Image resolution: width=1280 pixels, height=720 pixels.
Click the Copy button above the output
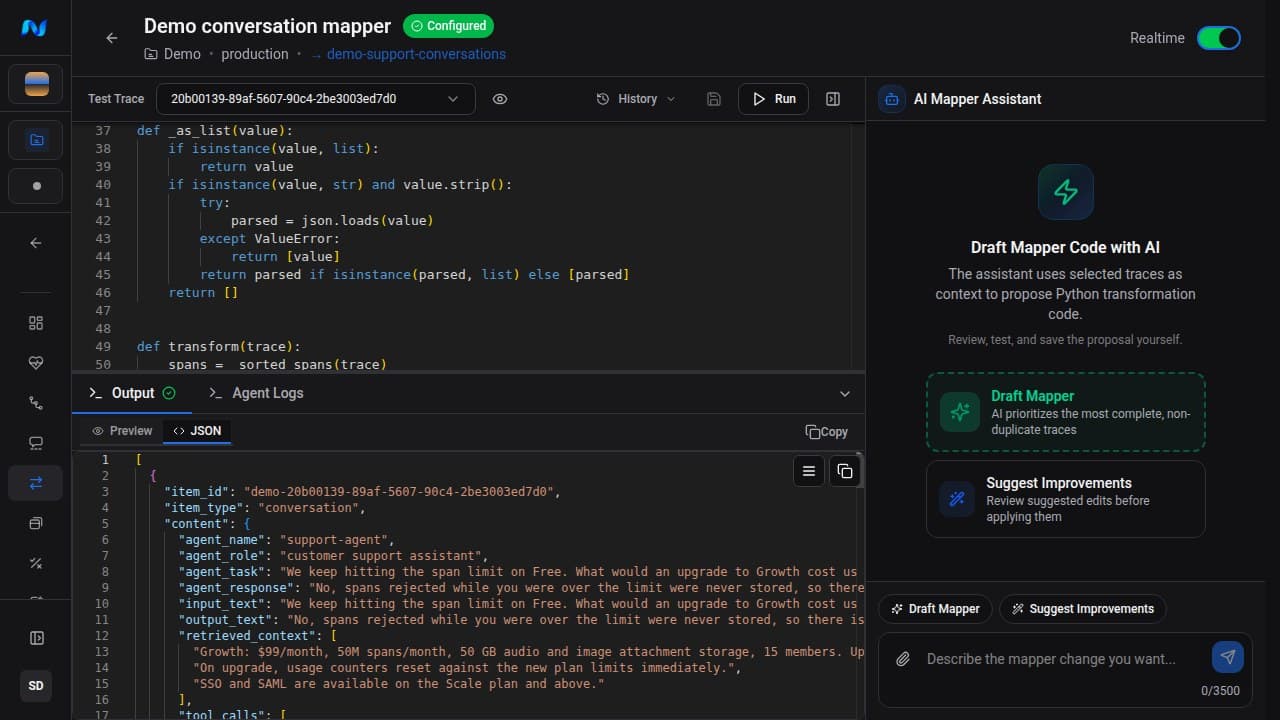pyautogui.click(x=827, y=432)
